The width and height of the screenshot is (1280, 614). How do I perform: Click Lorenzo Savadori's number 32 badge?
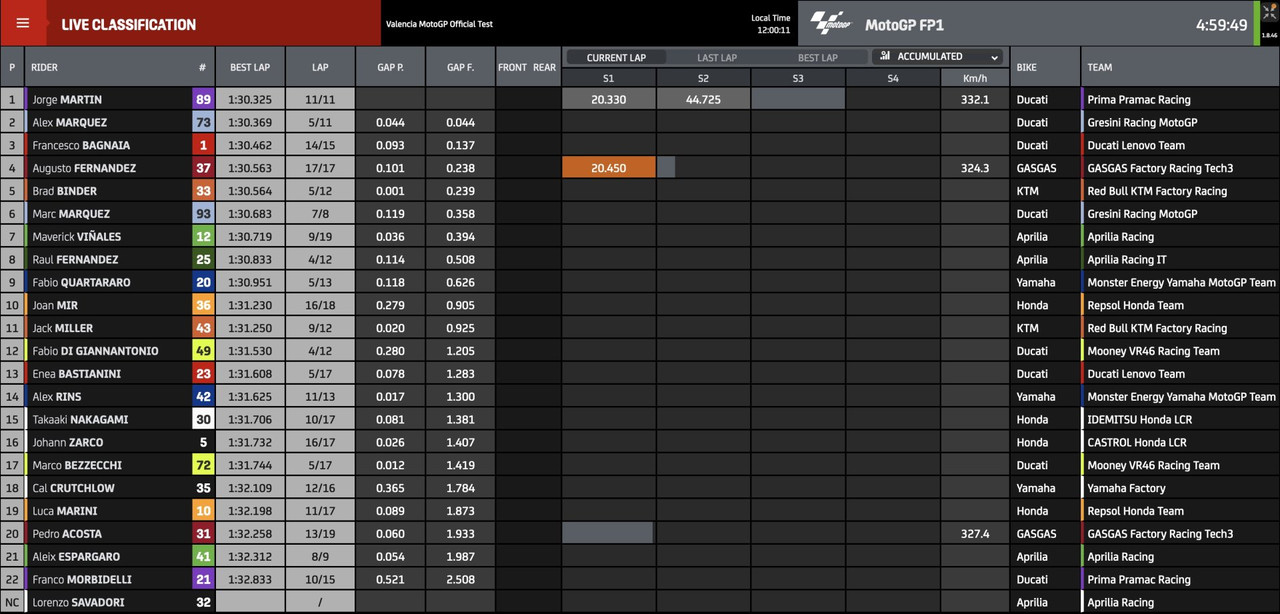[203, 602]
